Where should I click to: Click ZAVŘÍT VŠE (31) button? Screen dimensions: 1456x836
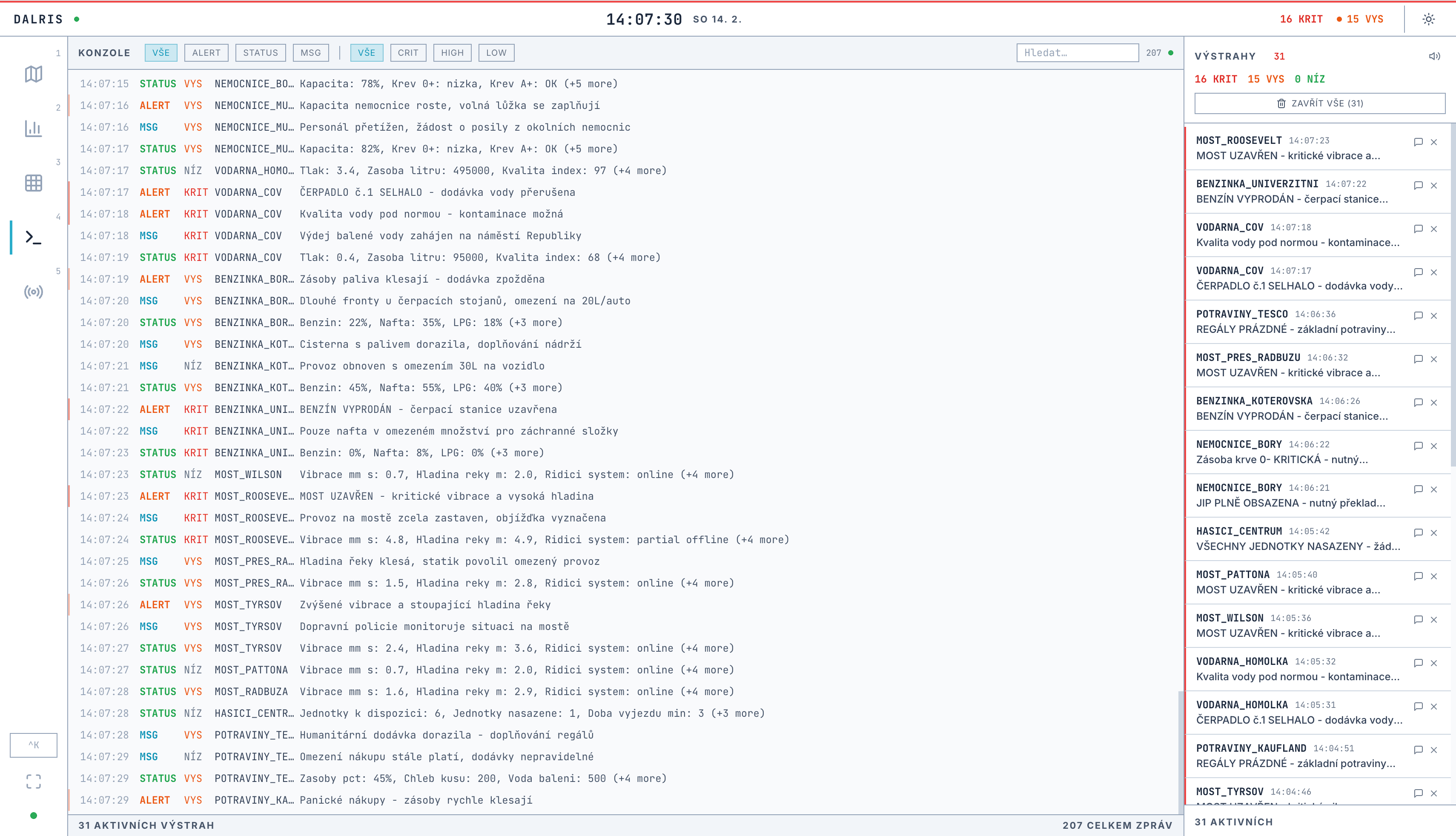1319,103
